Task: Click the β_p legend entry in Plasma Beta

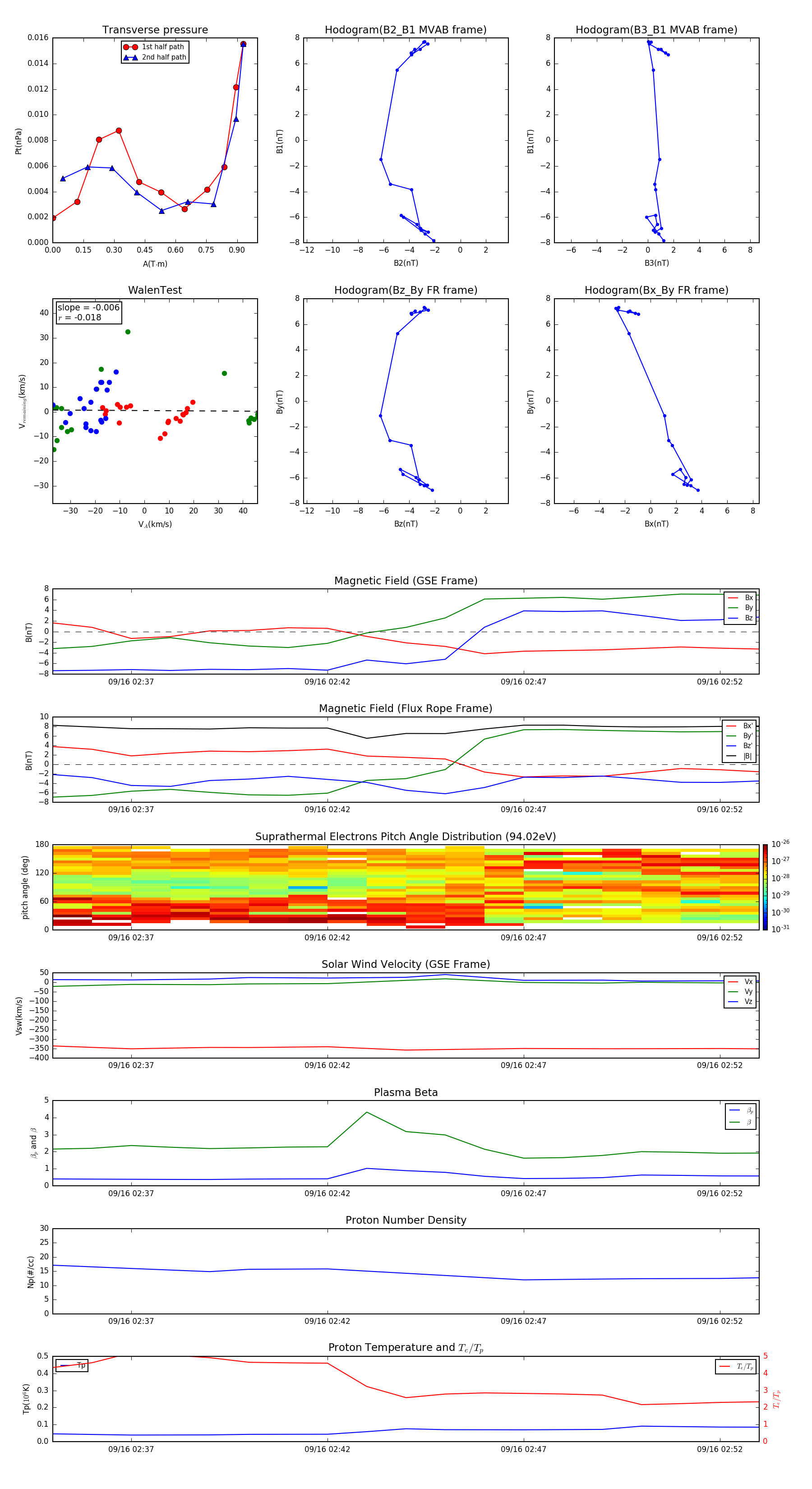Action: 740,1110
